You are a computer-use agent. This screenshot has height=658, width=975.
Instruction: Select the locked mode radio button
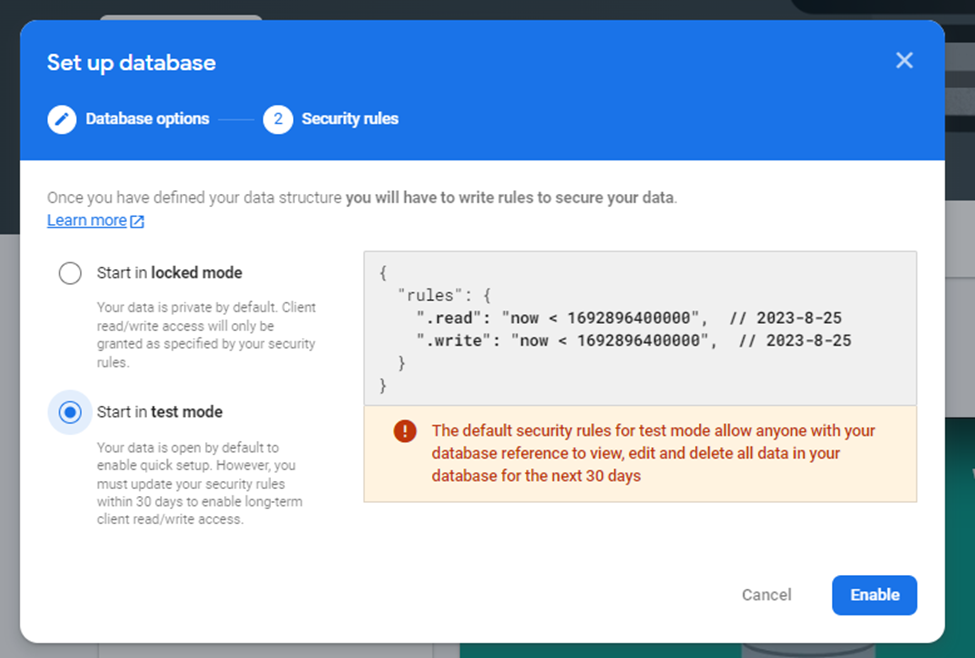pyautogui.click(x=70, y=273)
